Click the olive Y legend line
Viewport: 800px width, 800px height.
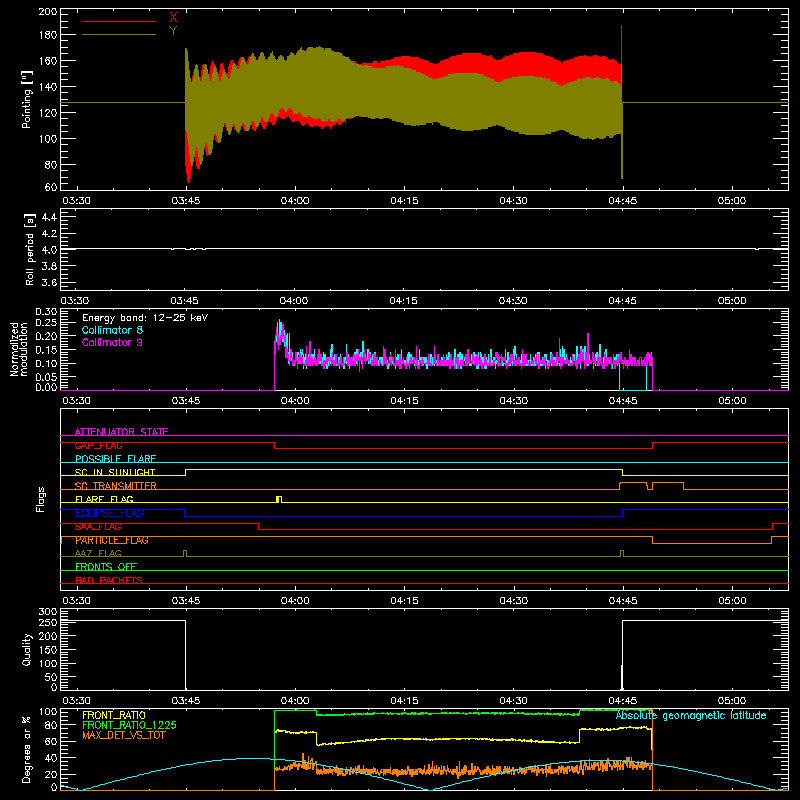(119, 34)
